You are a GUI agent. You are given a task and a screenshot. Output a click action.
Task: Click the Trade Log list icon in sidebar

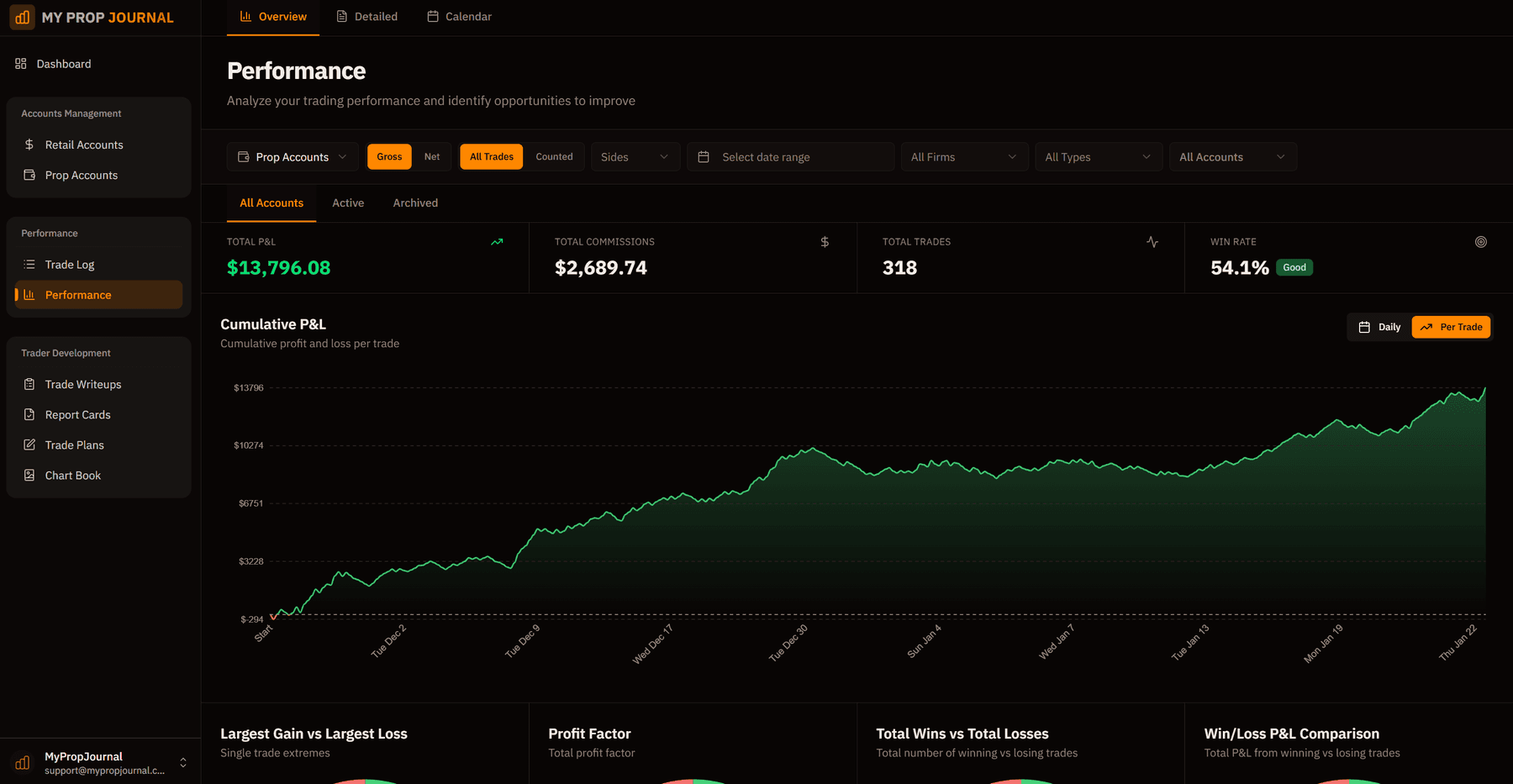pos(29,264)
